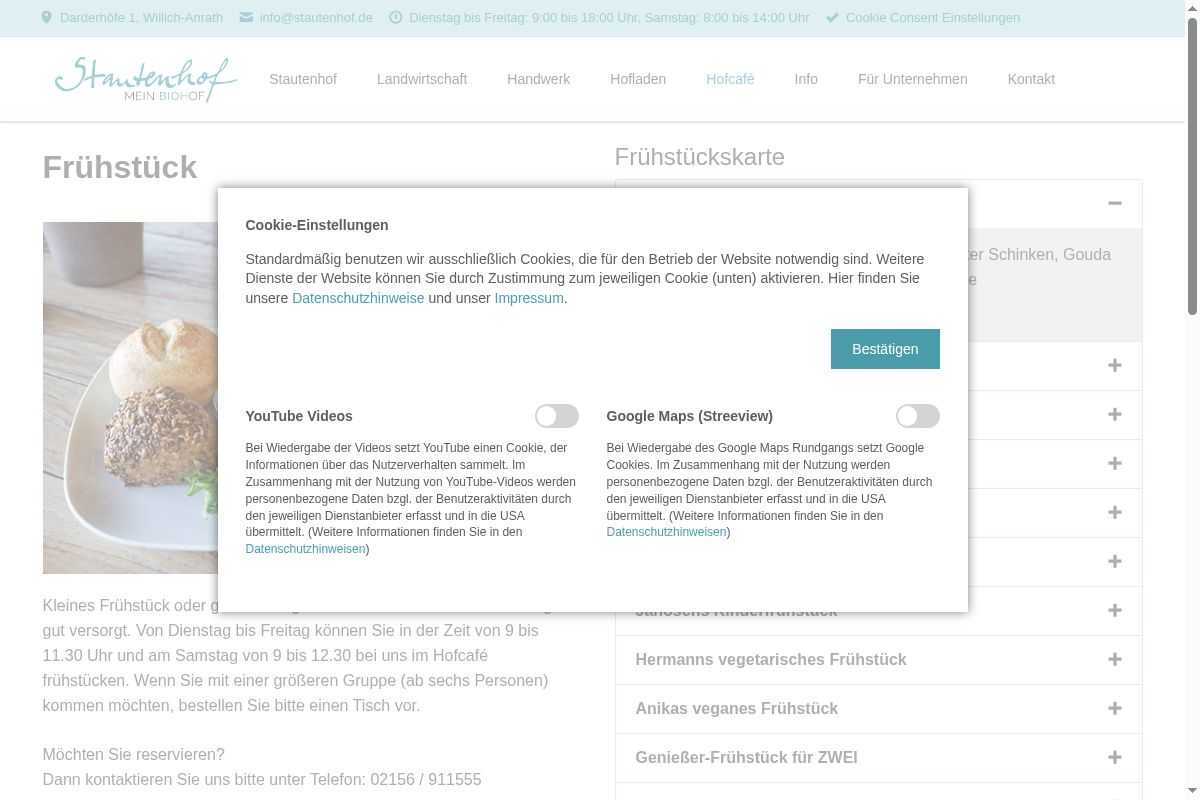Viewport: 1200px width, 800px height.
Task: Collapse the open menu section with minus icon
Action: coord(1114,203)
